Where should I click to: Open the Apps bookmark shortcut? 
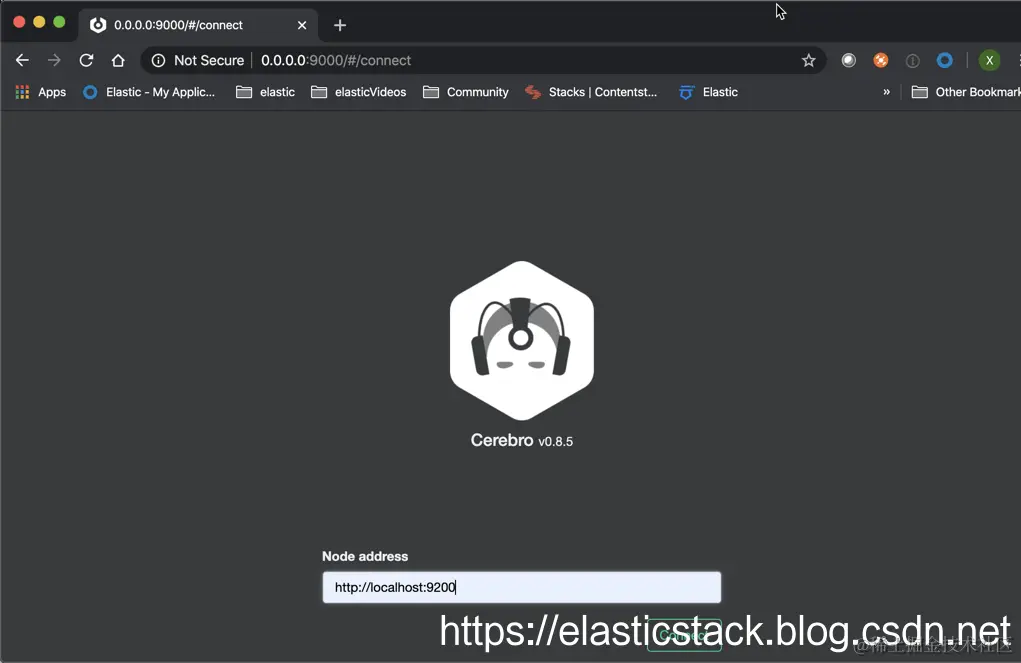[41, 92]
